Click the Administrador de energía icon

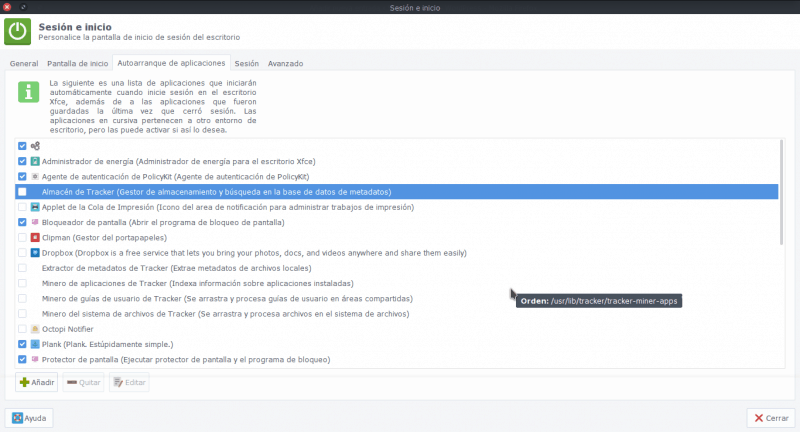(x=35, y=161)
